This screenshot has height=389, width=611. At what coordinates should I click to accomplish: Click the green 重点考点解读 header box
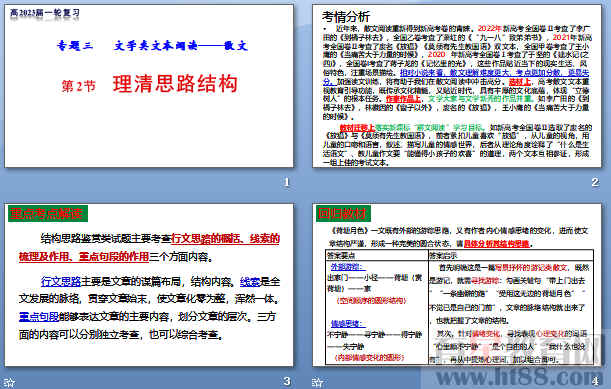48,214
